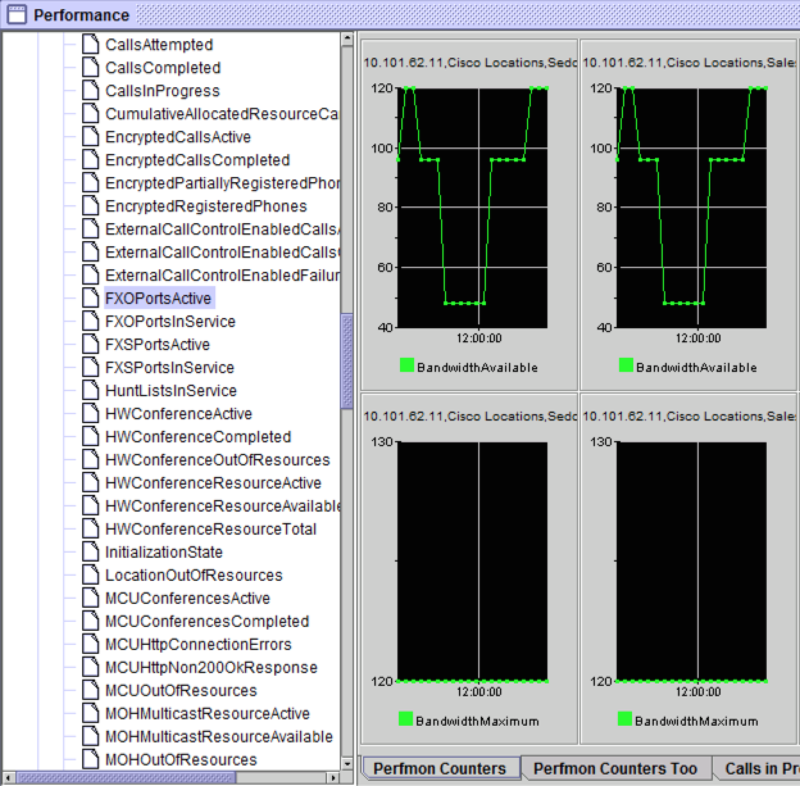Click BandwidthMaximum legend label in Sale chart

click(x=696, y=721)
